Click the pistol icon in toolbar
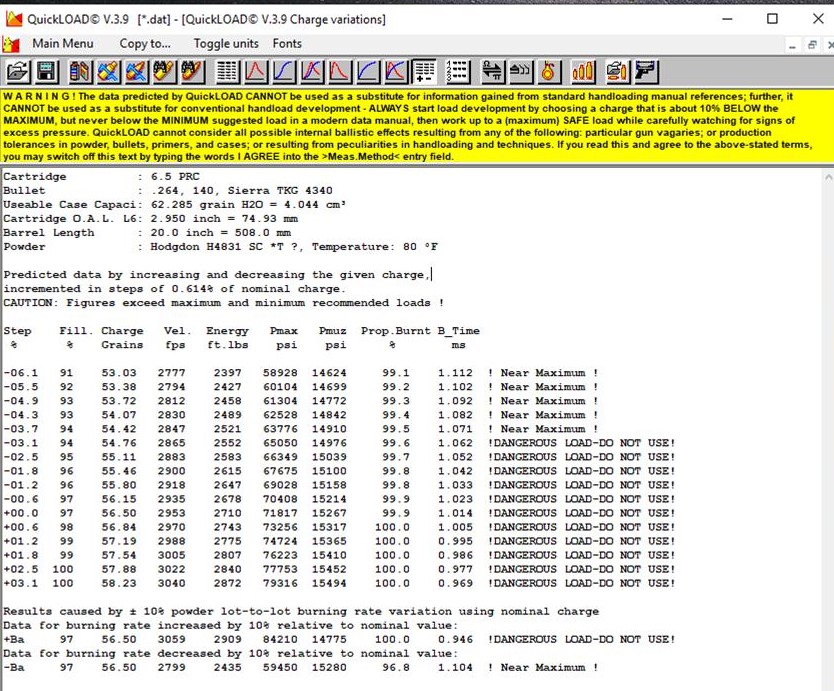 pyautogui.click(x=646, y=71)
